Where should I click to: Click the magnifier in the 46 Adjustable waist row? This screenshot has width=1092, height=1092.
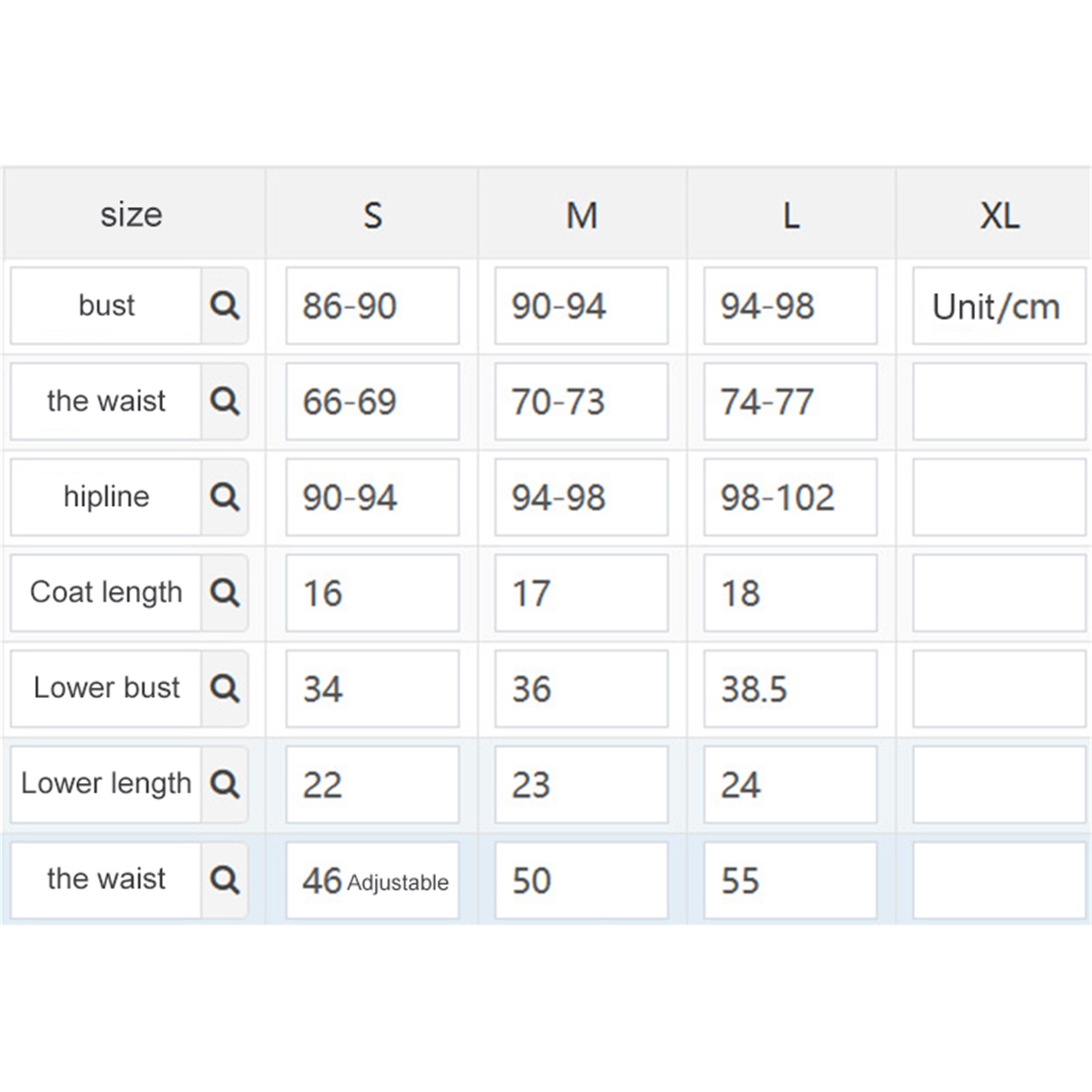tap(225, 880)
